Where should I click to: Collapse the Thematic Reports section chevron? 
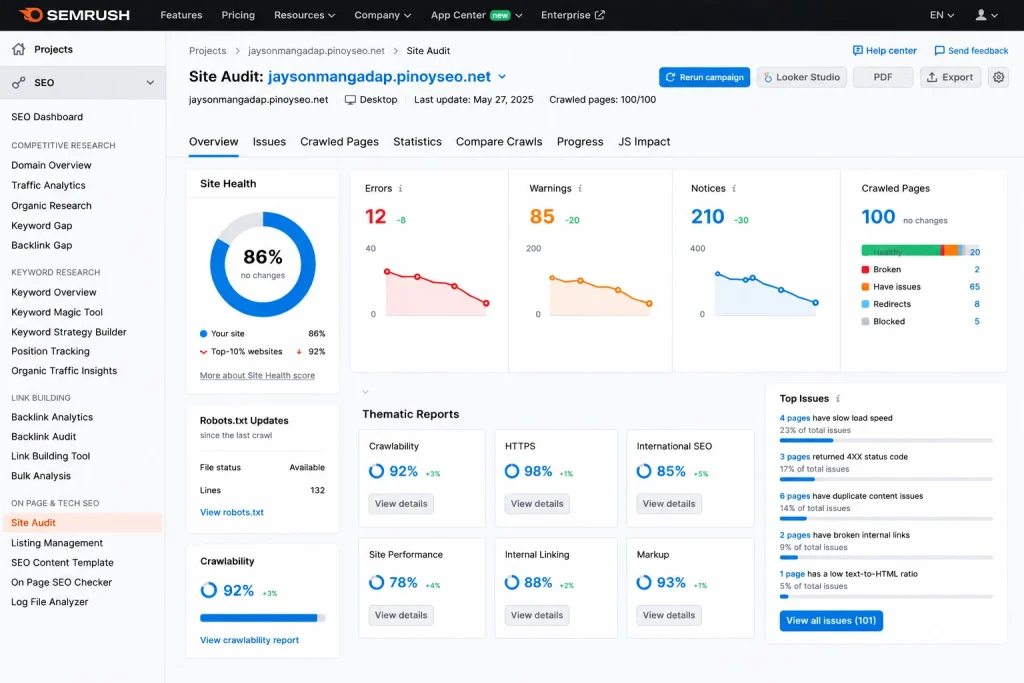click(x=366, y=392)
